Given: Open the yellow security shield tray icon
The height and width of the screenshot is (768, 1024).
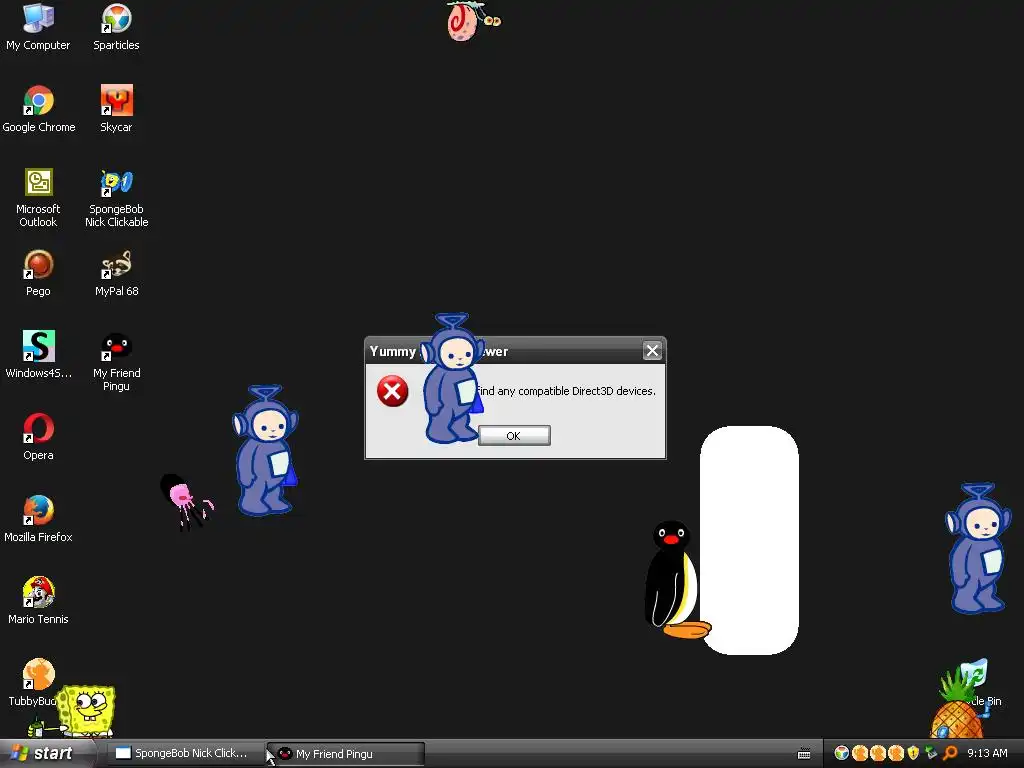Looking at the screenshot, I should pos(913,753).
